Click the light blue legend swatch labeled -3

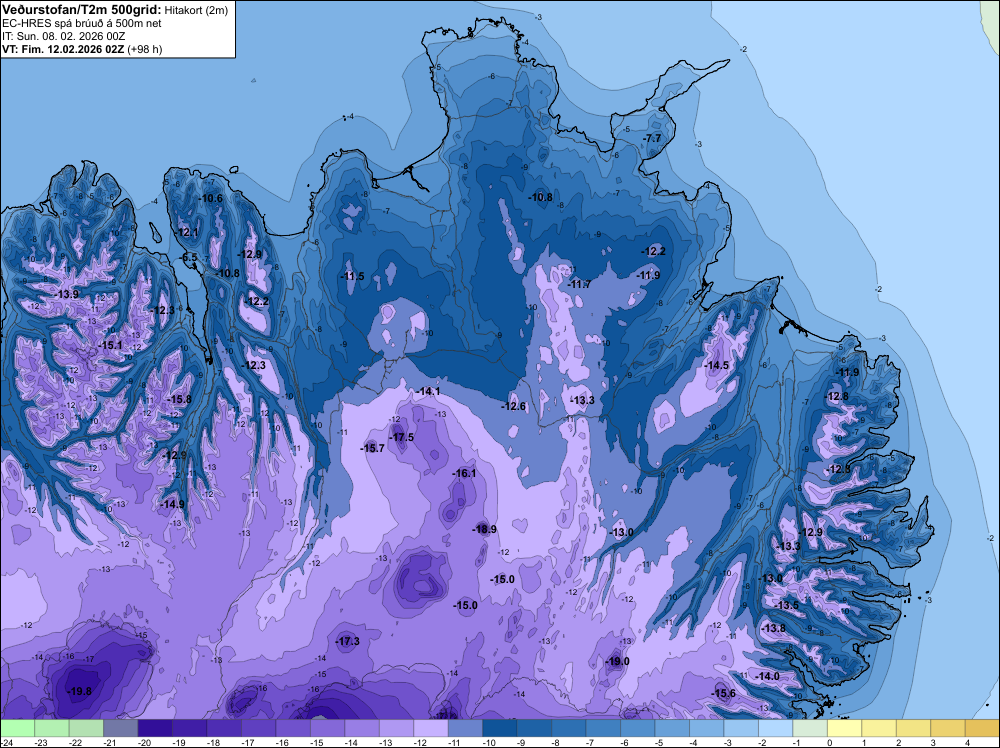point(740,728)
